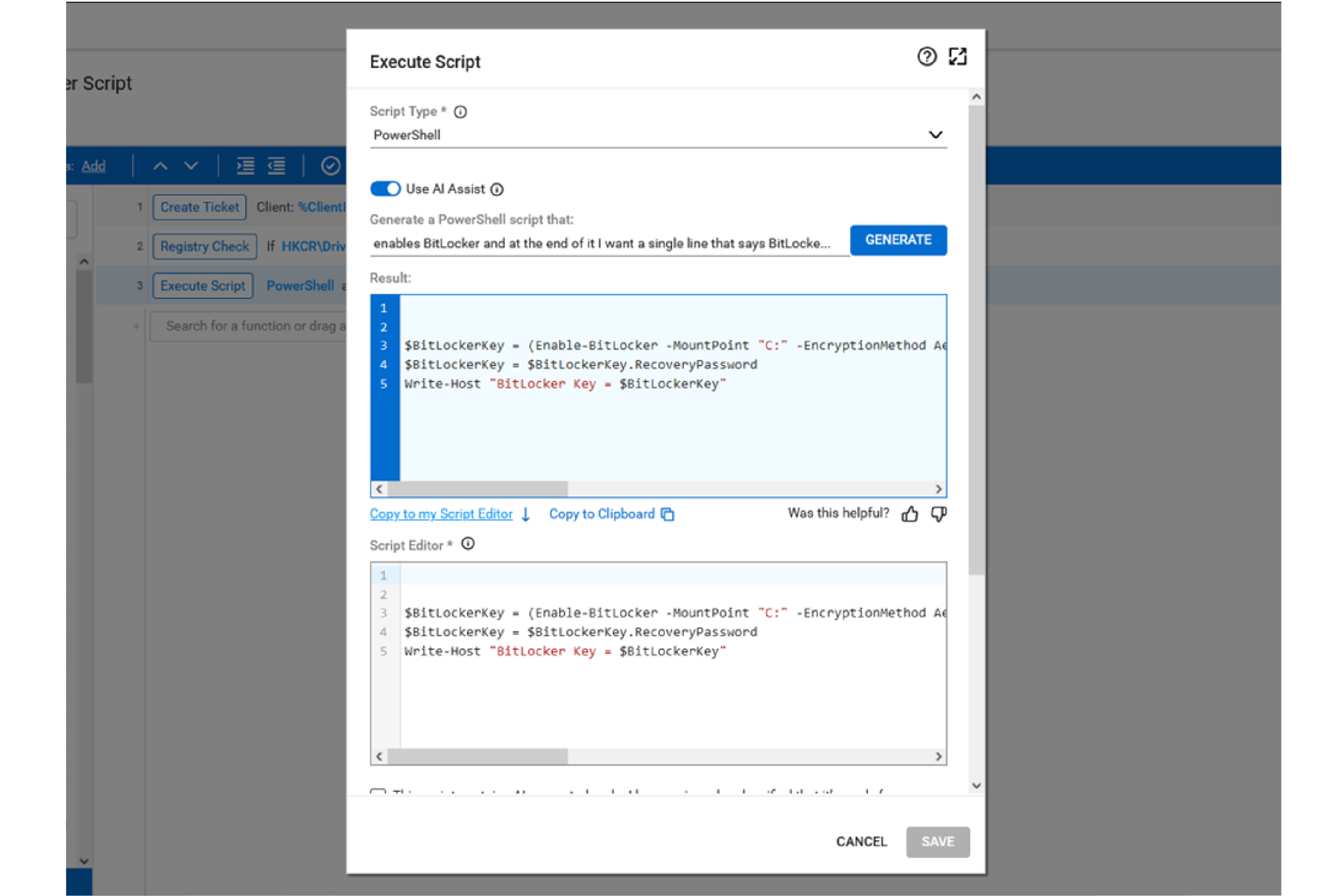Click inside the Result code area
This screenshot has height=896, width=1343.
673,388
